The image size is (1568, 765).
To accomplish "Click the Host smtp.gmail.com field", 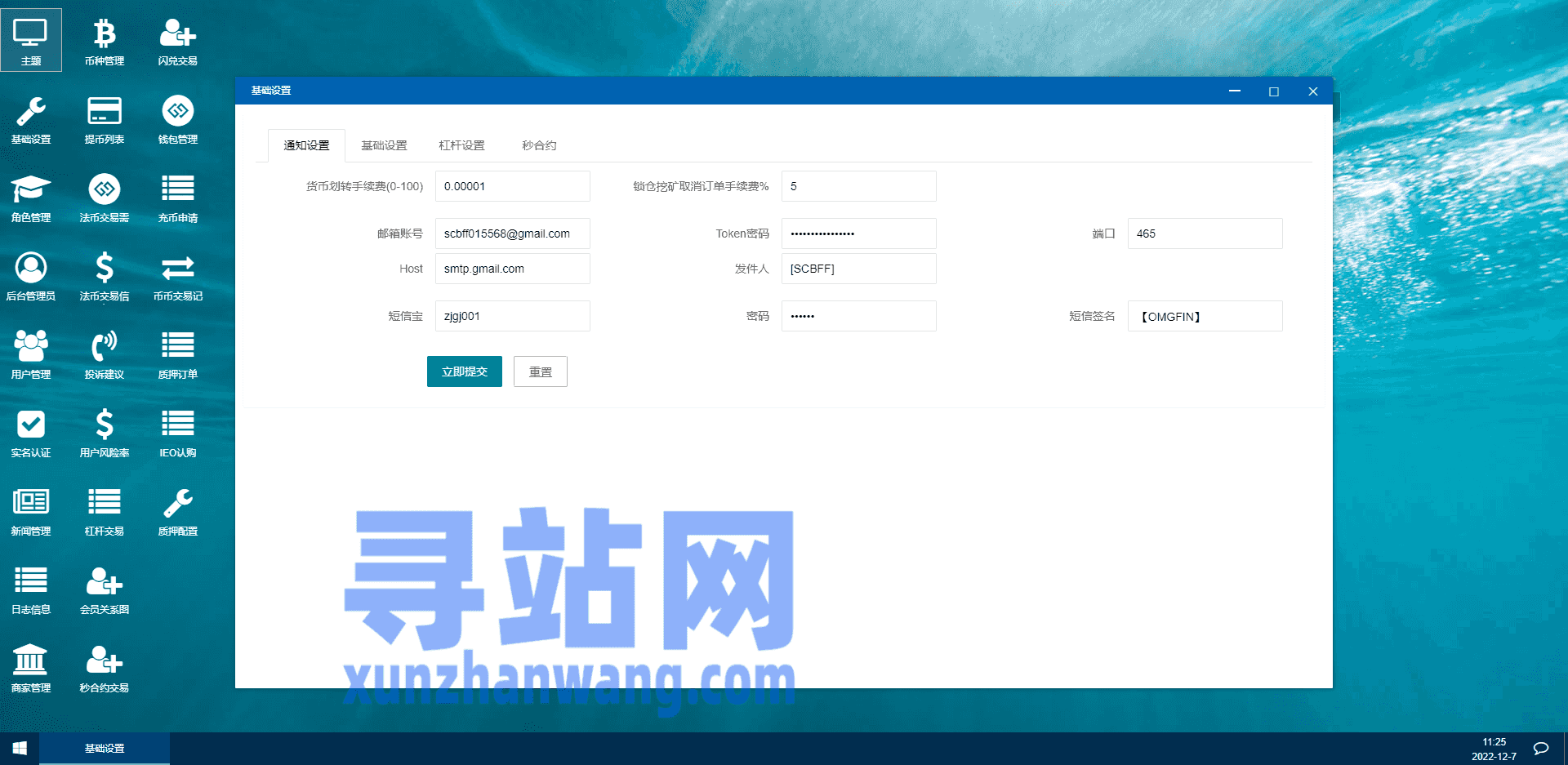I will [513, 269].
